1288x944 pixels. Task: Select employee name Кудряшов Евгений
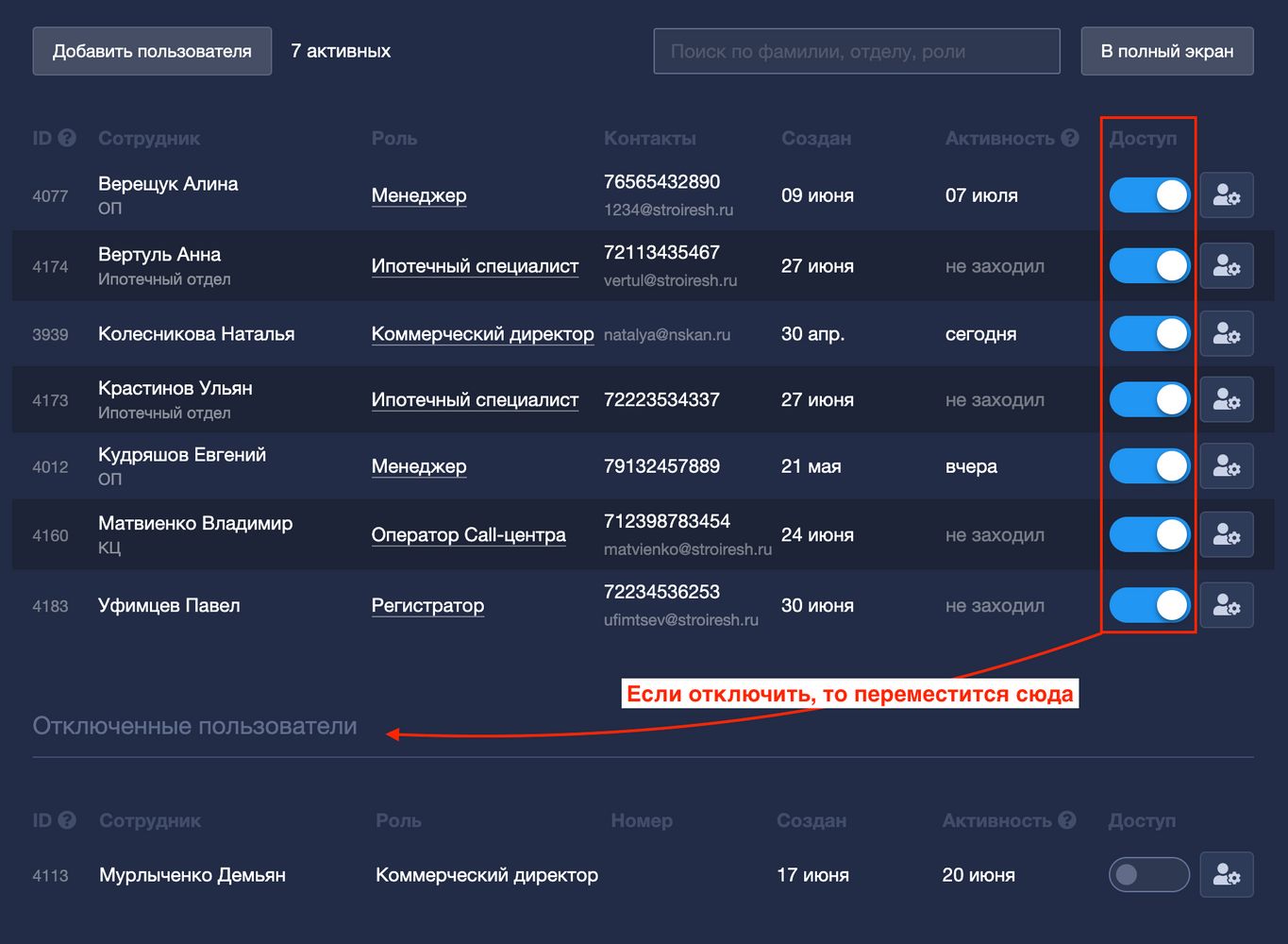coord(182,455)
